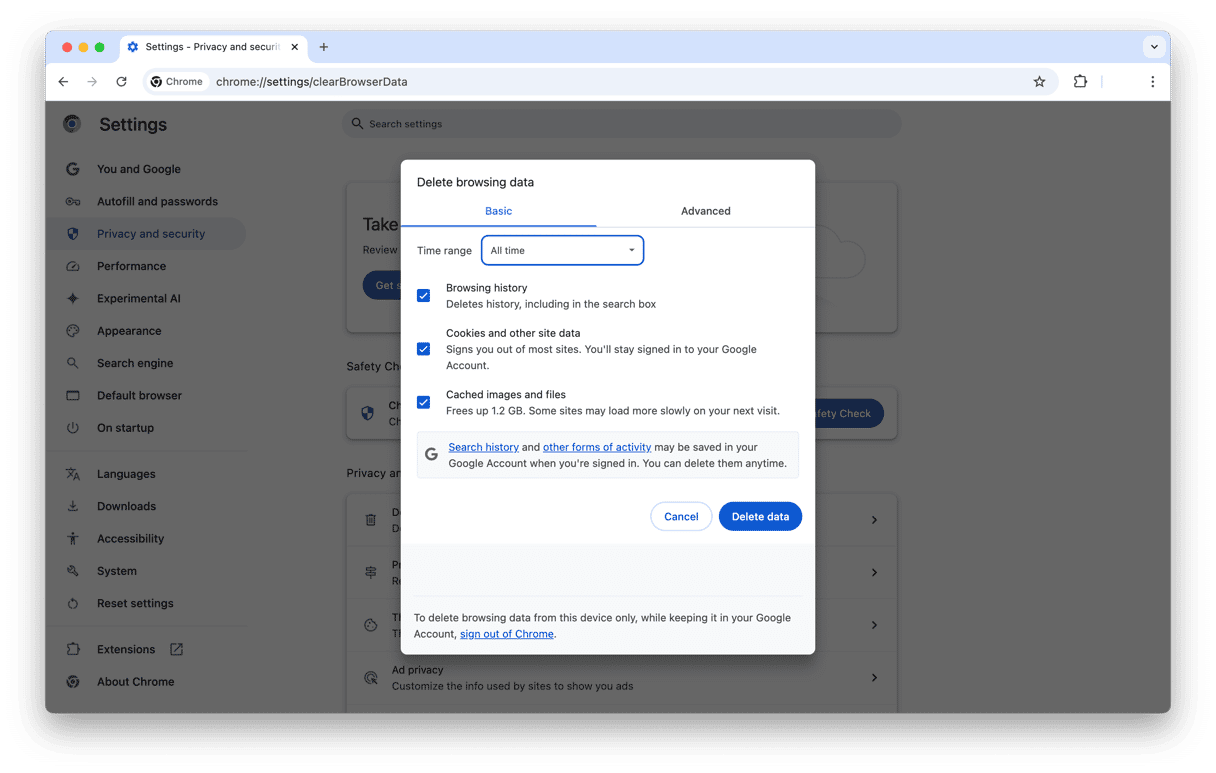This screenshot has height=773, width=1216.
Task: Select the Settings - Privacy and security browser tab
Action: (x=213, y=47)
